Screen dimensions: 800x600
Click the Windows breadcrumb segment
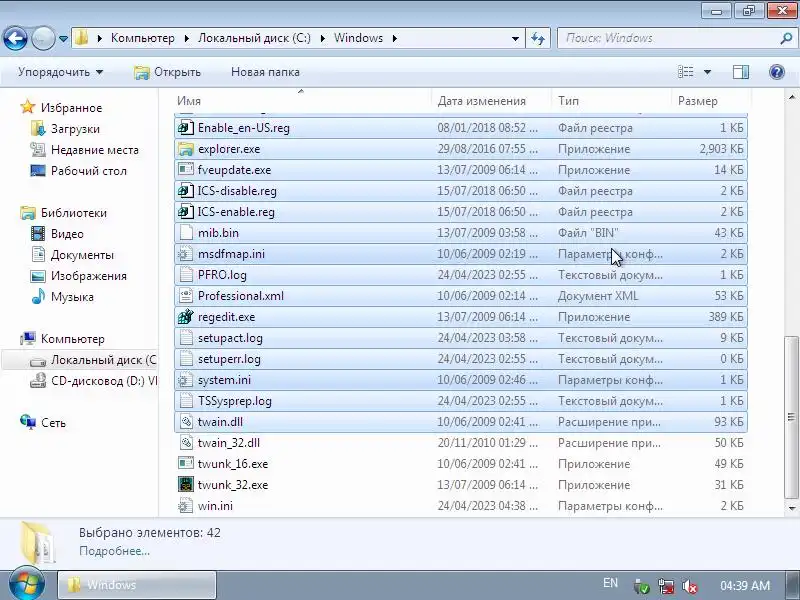click(x=358, y=38)
